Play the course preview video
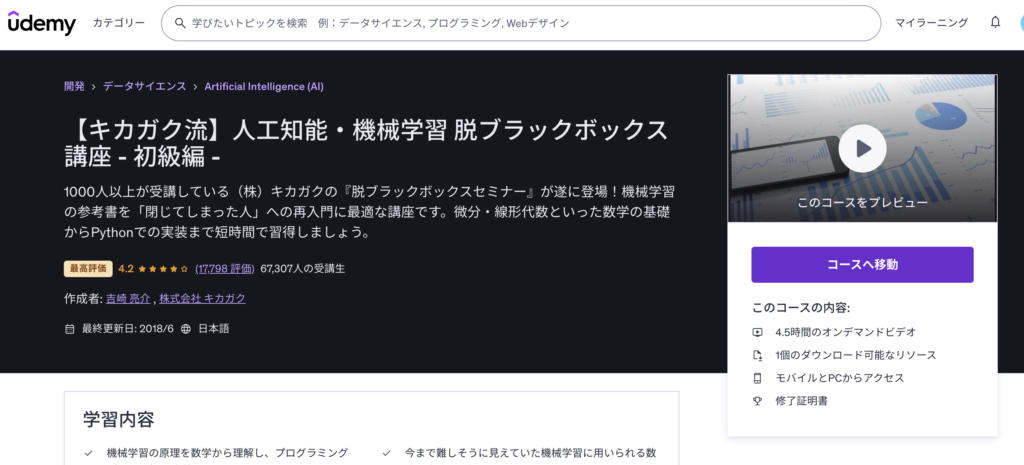1024x465 pixels. tap(862, 149)
